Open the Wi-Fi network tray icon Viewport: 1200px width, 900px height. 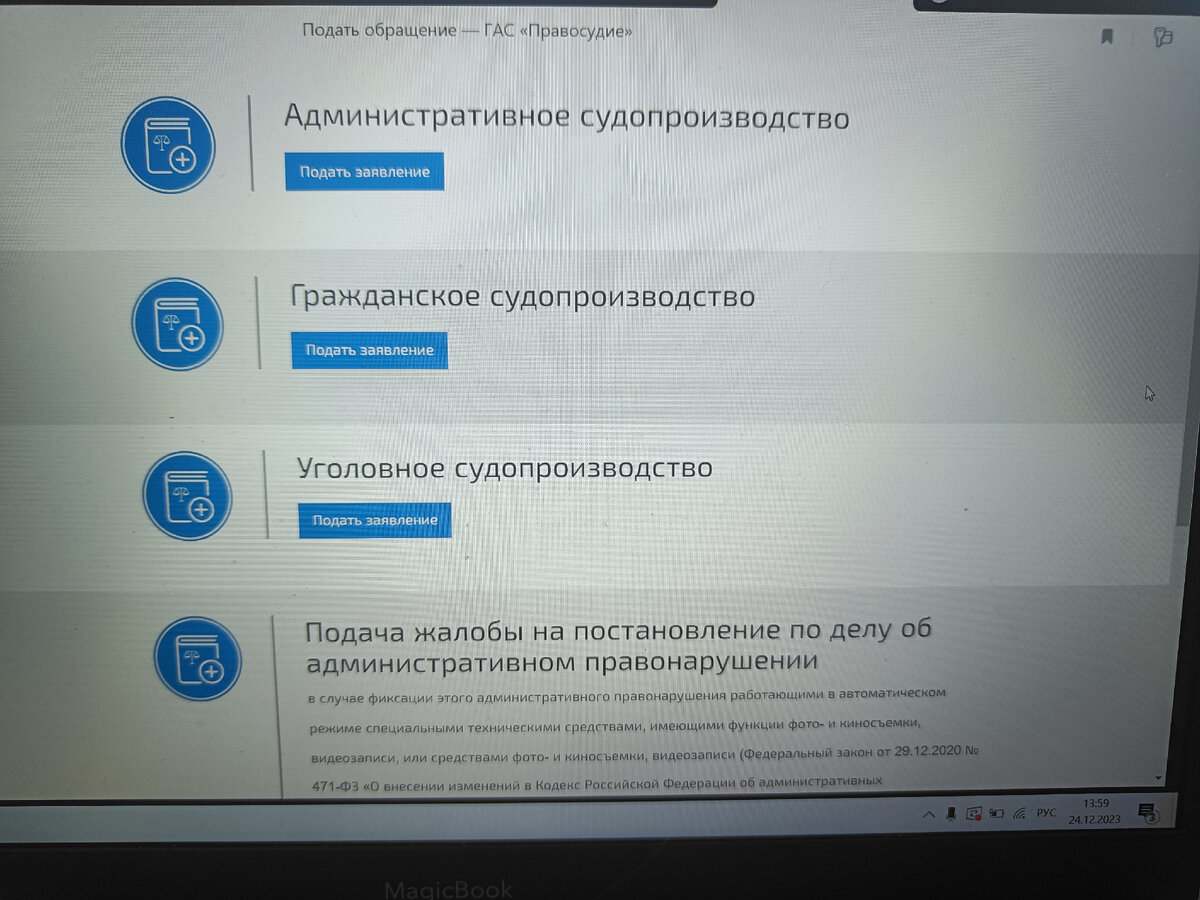(1020, 814)
